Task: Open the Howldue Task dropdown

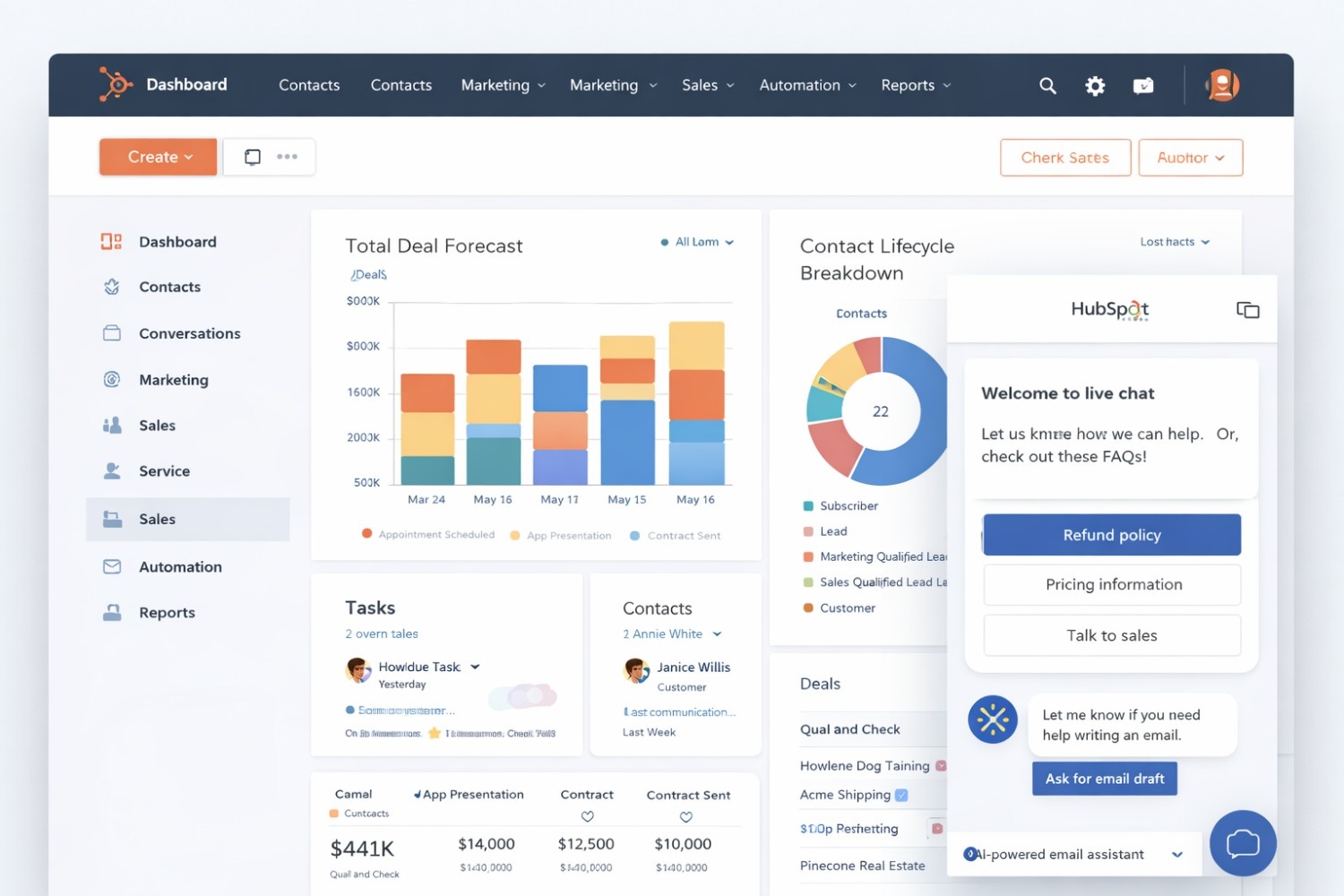Action: 475,667
